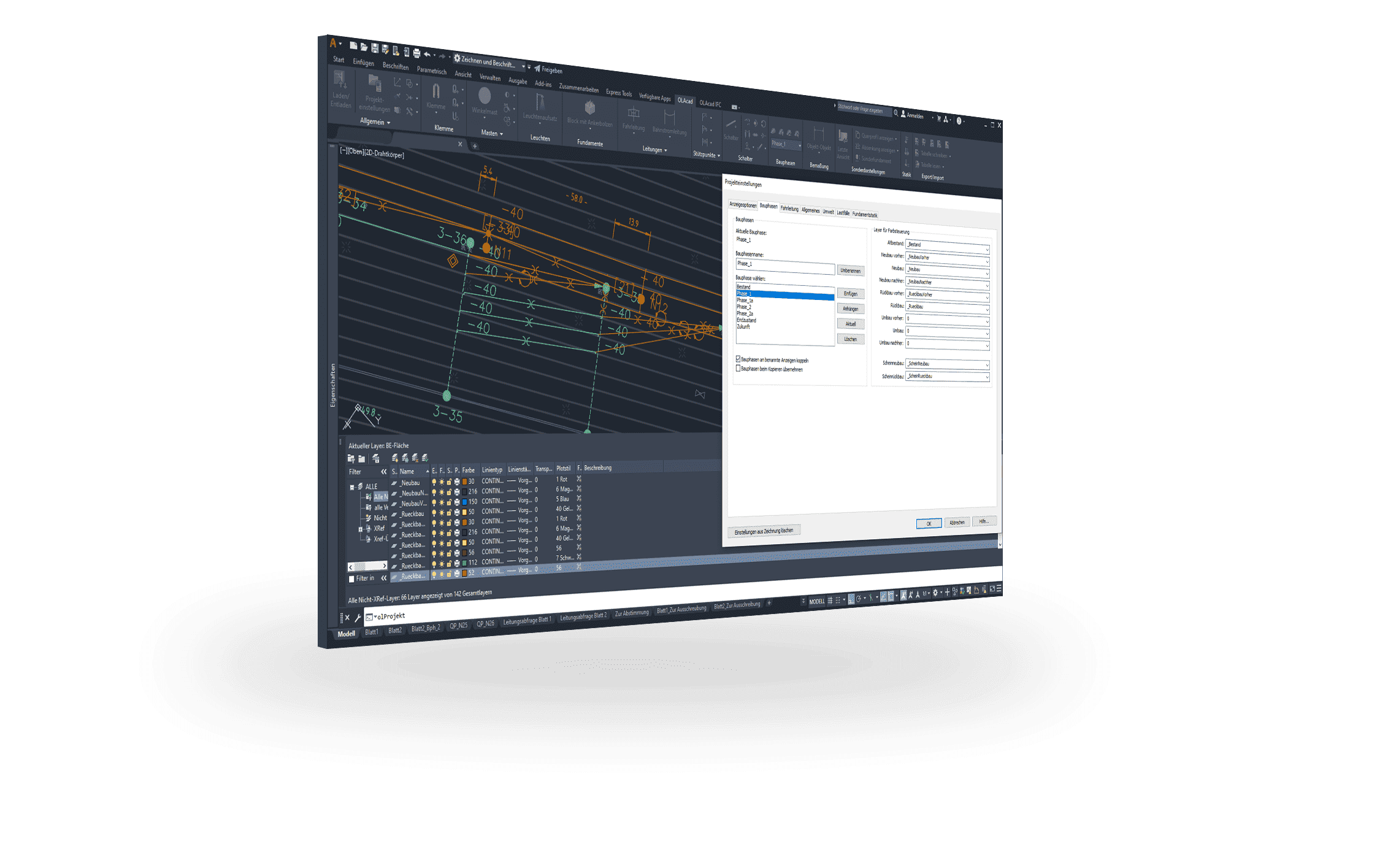Open the Open-file folder icon in quick access toolbar
Image resolution: width=1388 pixels, height=868 pixels.
[x=364, y=47]
